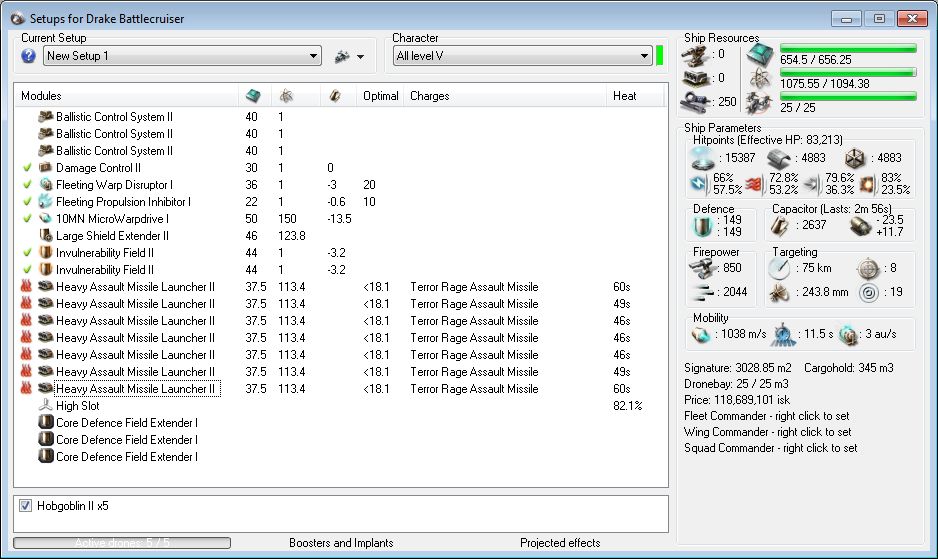This screenshot has width=938, height=559.
Task: Switch to Projected effects section
Action: tap(560, 543)
